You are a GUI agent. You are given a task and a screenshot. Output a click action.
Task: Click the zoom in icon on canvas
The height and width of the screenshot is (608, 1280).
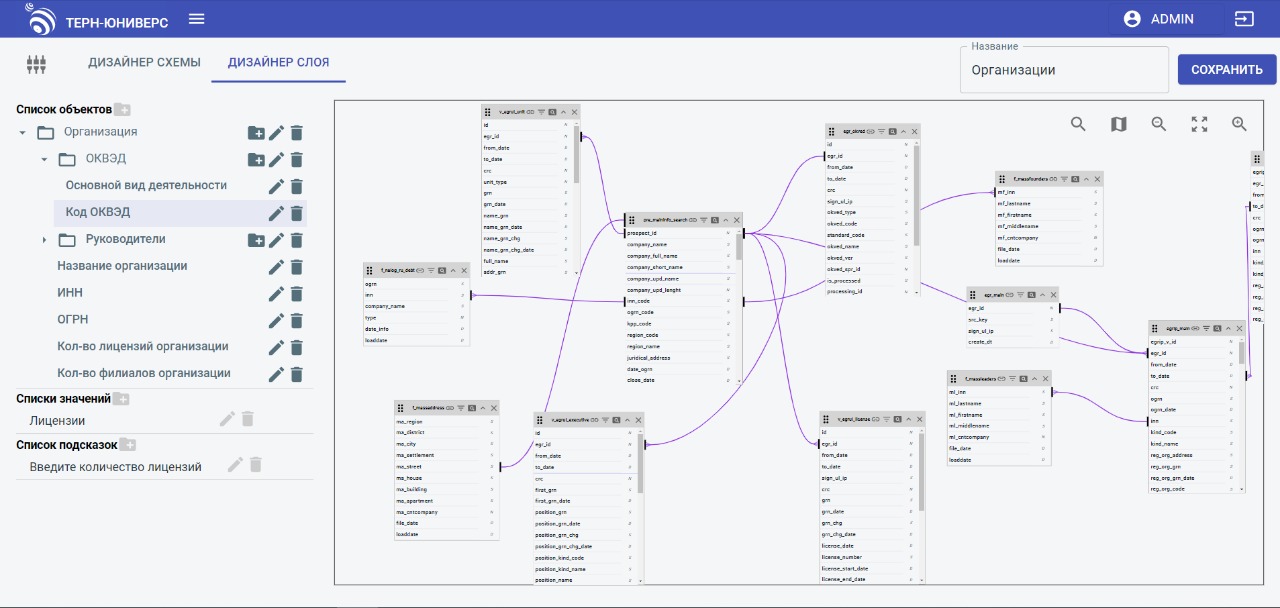[x=1239, y=124]
